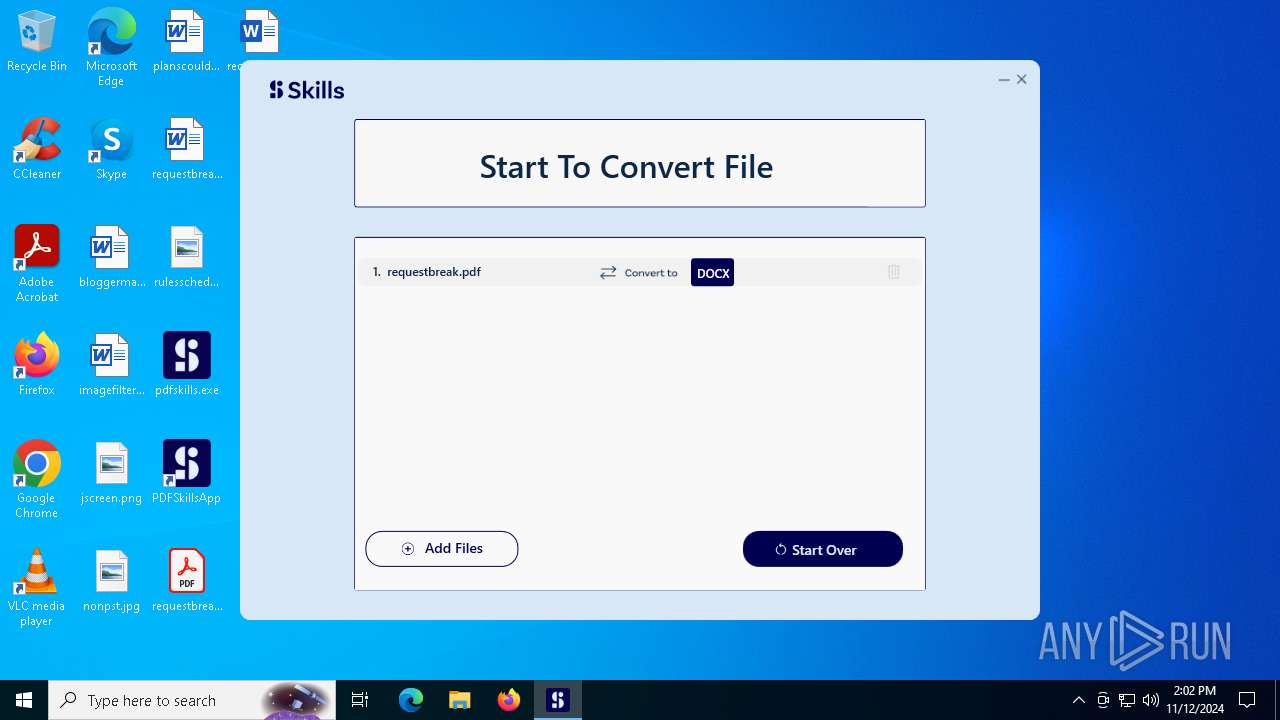This screenshot has height=720, width=1280.
Task: Select the requestbrea PDF file on desktop
Action: click(186, 582)
